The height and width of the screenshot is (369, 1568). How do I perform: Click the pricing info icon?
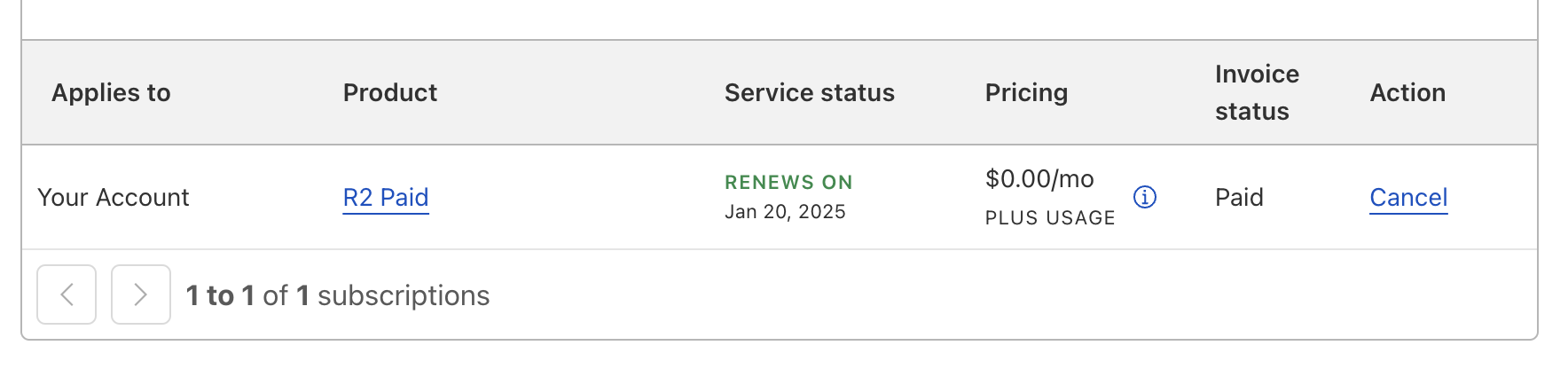1145,197
